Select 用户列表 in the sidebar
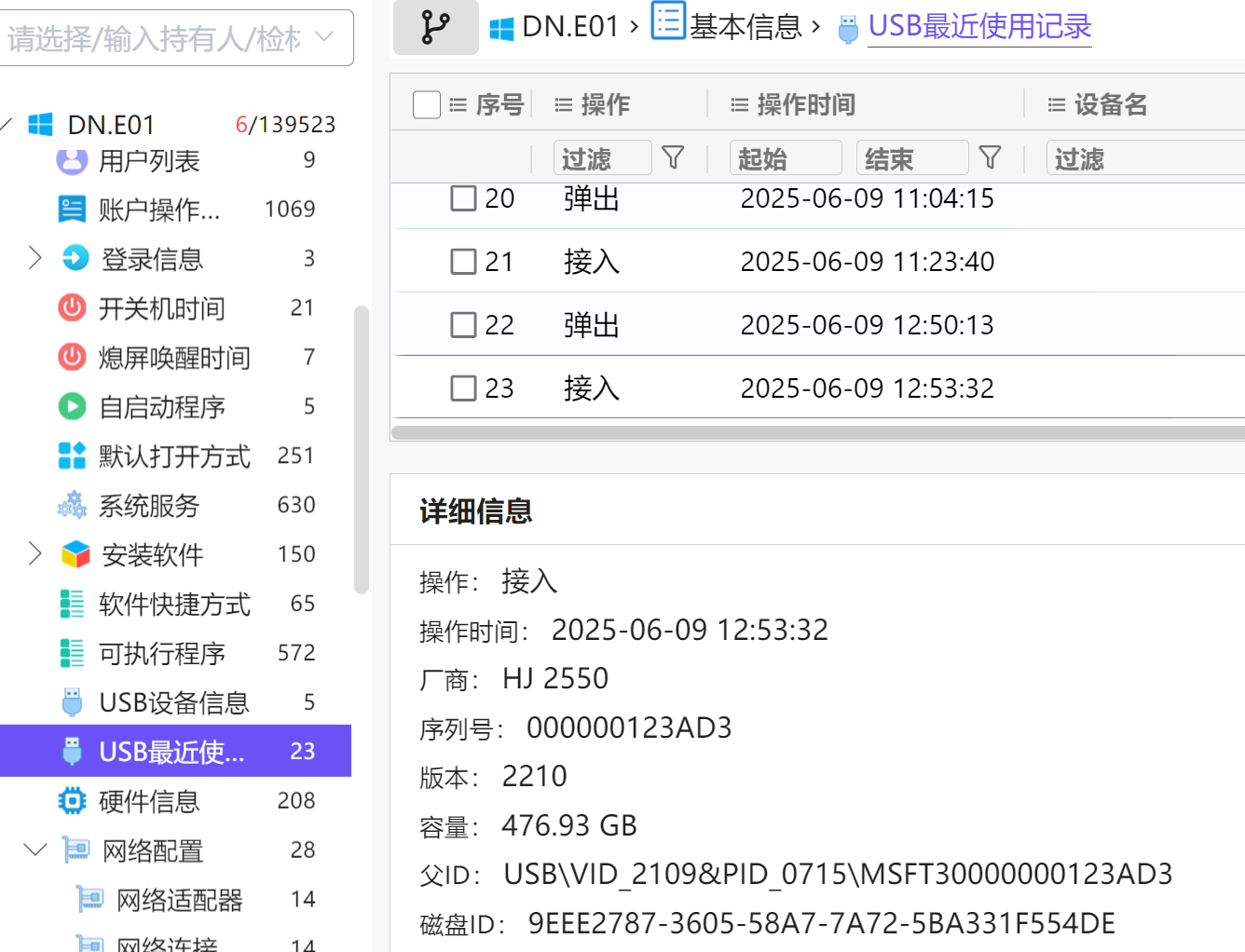This screenshot has height=952, width=1245. coord(149,161)
